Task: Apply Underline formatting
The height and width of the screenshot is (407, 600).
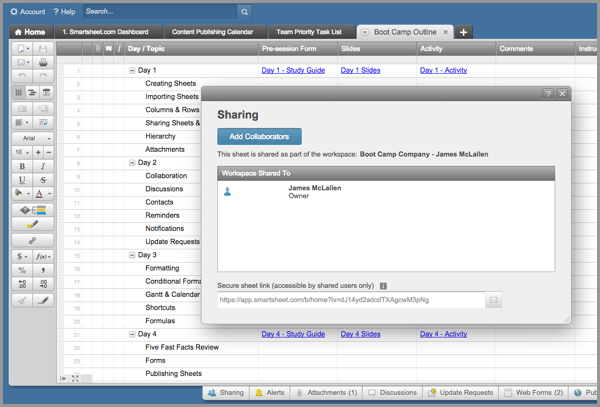Action: tap(23, 180)
